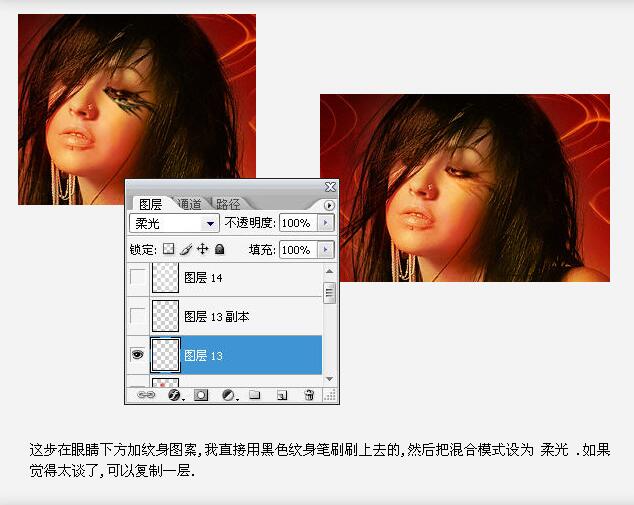Create a new layer group folder
This screenshot has height=505, width=634.
pyautogui.click(x=255, y=395)
